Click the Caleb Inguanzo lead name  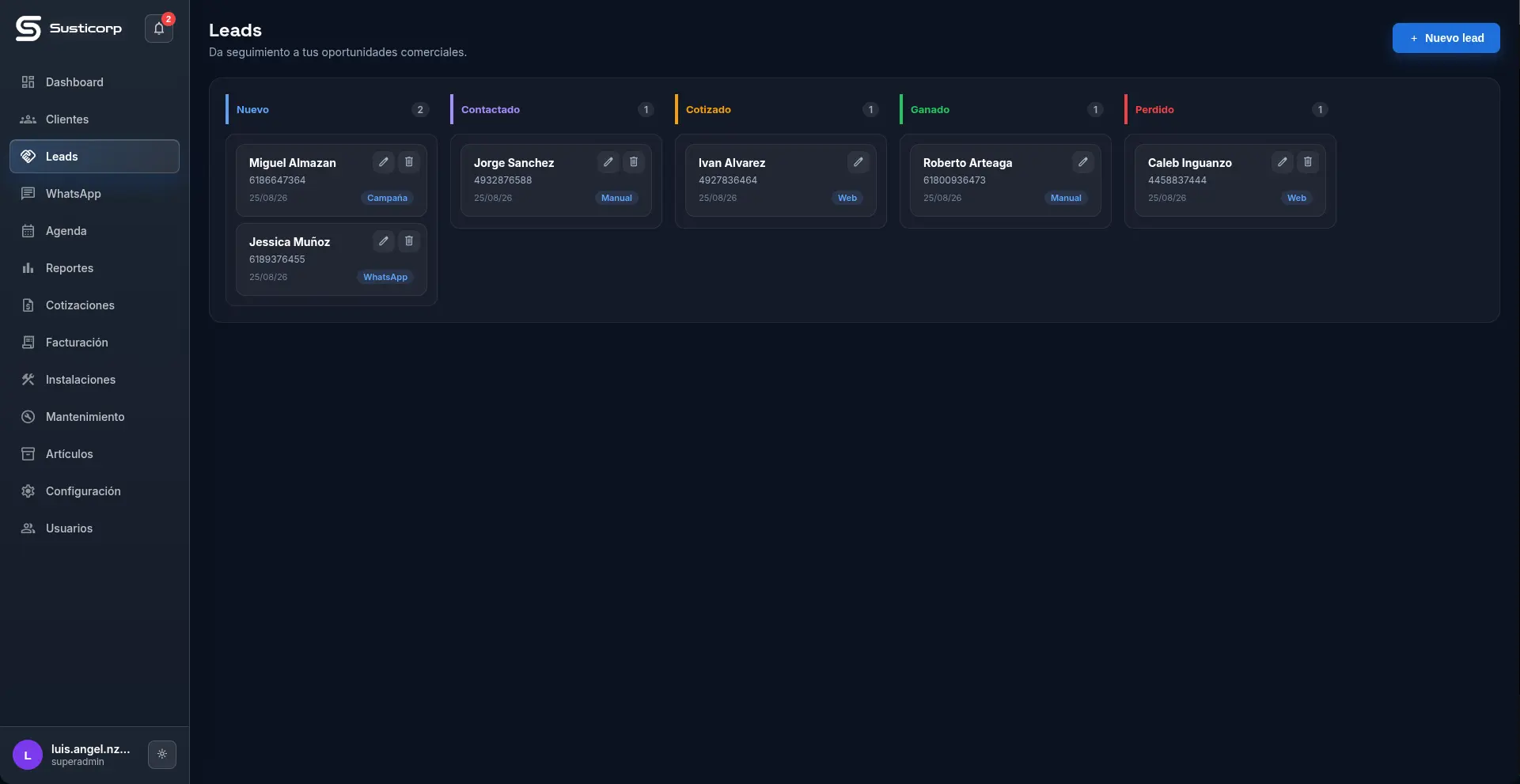pyautogui.click(x=1190, y=163)
